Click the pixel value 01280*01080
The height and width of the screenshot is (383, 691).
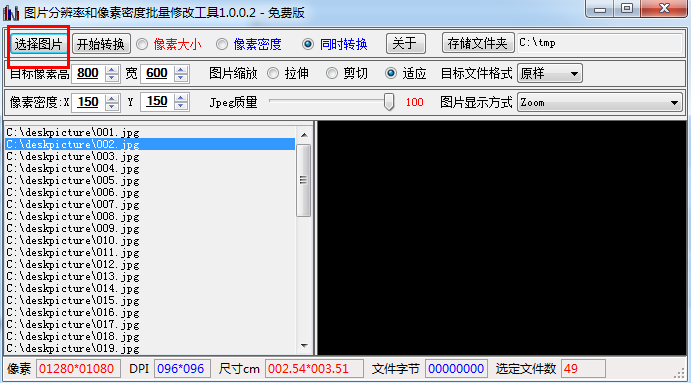click(78, 368)
